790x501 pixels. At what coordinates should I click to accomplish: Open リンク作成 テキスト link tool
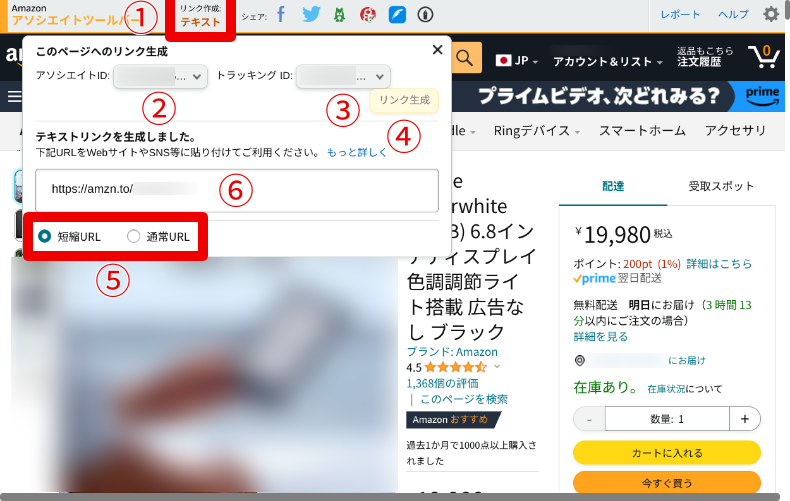pyautogui.click(x=200, y=16)
